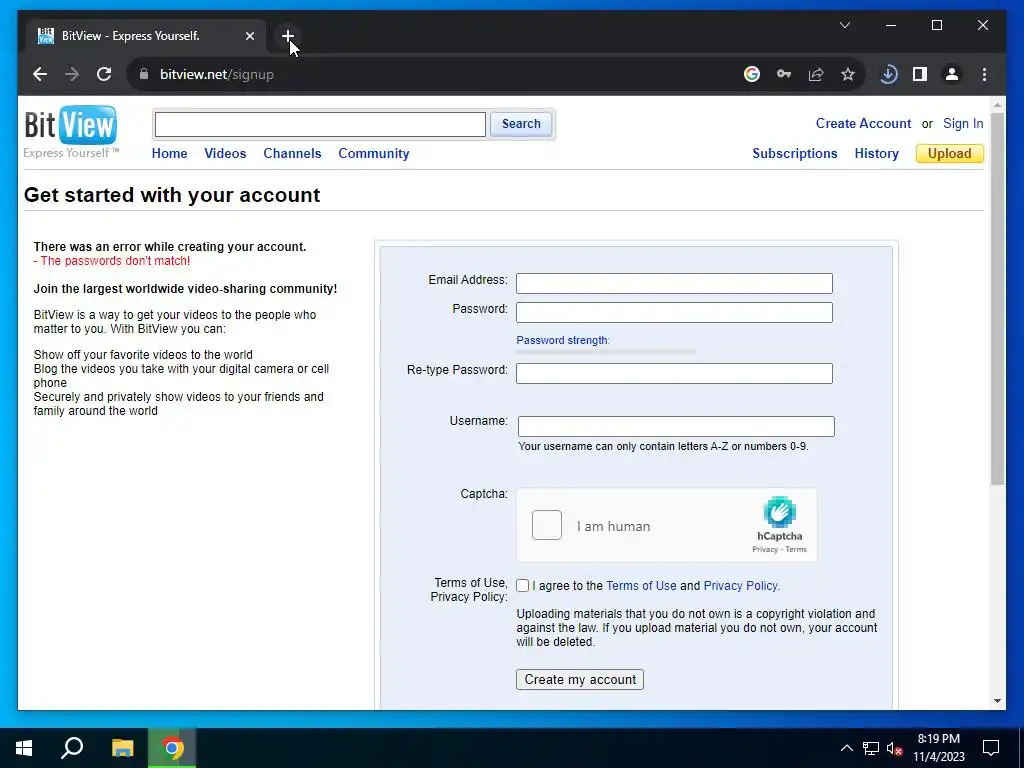Bookmark this page with star icon
Viewport: 1024px width, 768px height.
pos(848,74)
